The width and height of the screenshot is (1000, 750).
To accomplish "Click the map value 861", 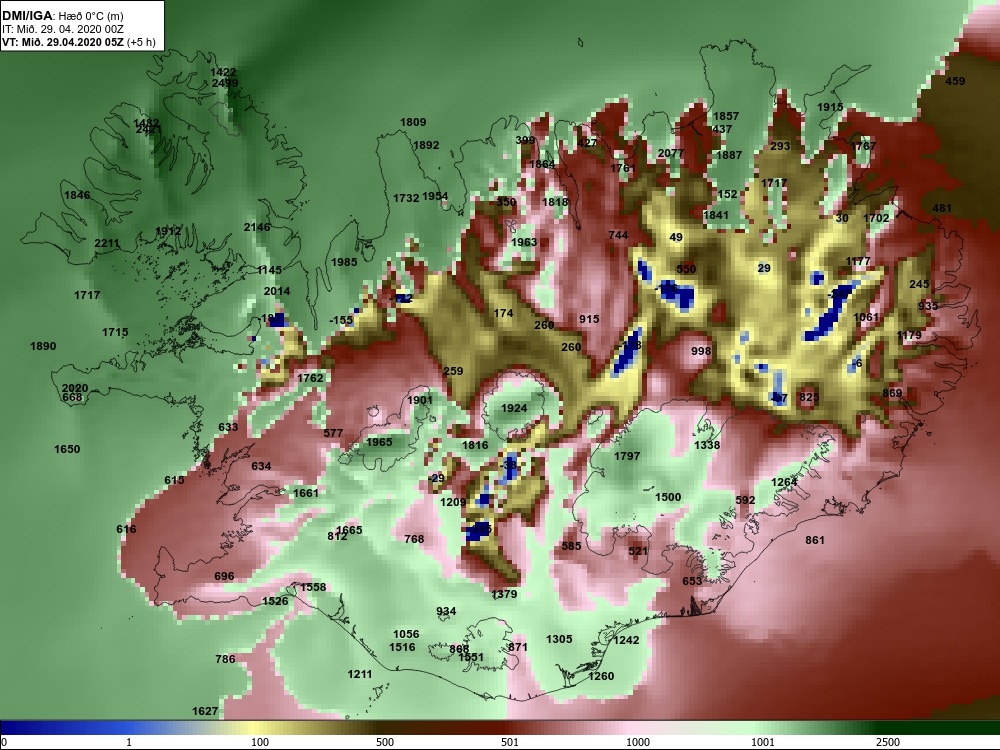I will [x=814, y=540].
